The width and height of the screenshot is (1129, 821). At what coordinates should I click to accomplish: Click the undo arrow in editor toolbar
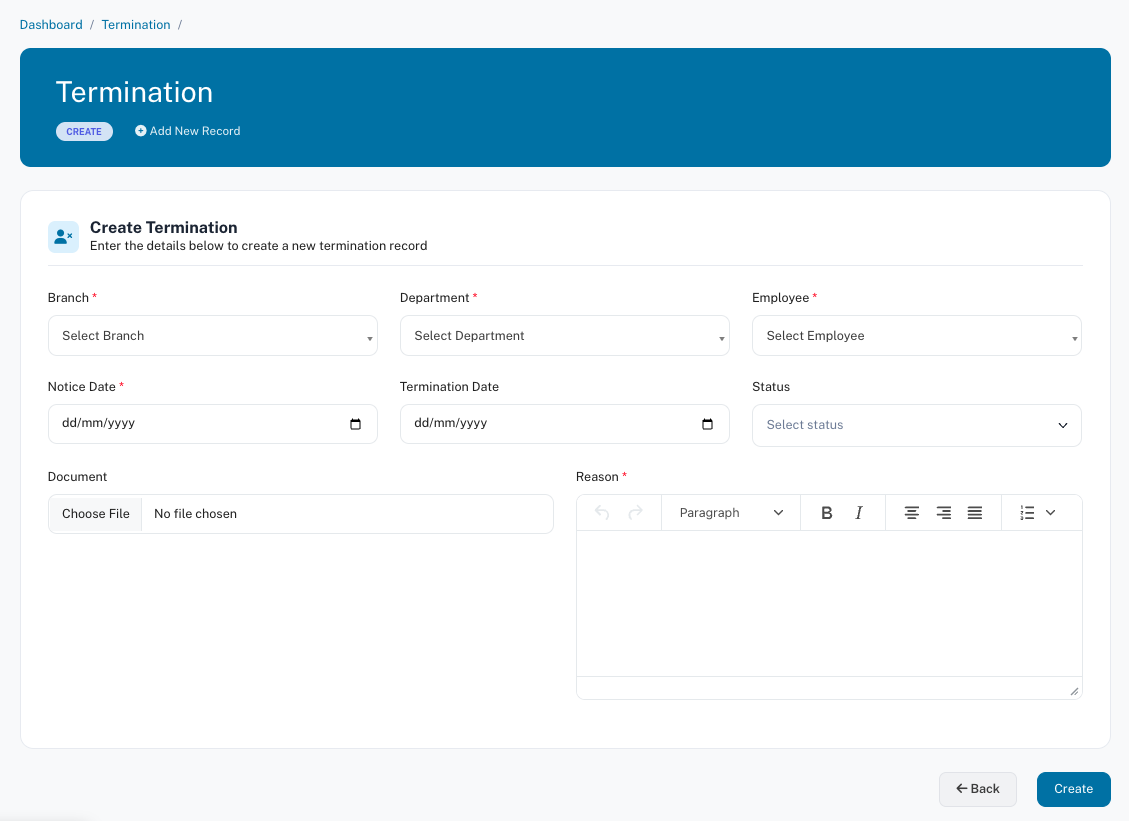pos(602,513)
